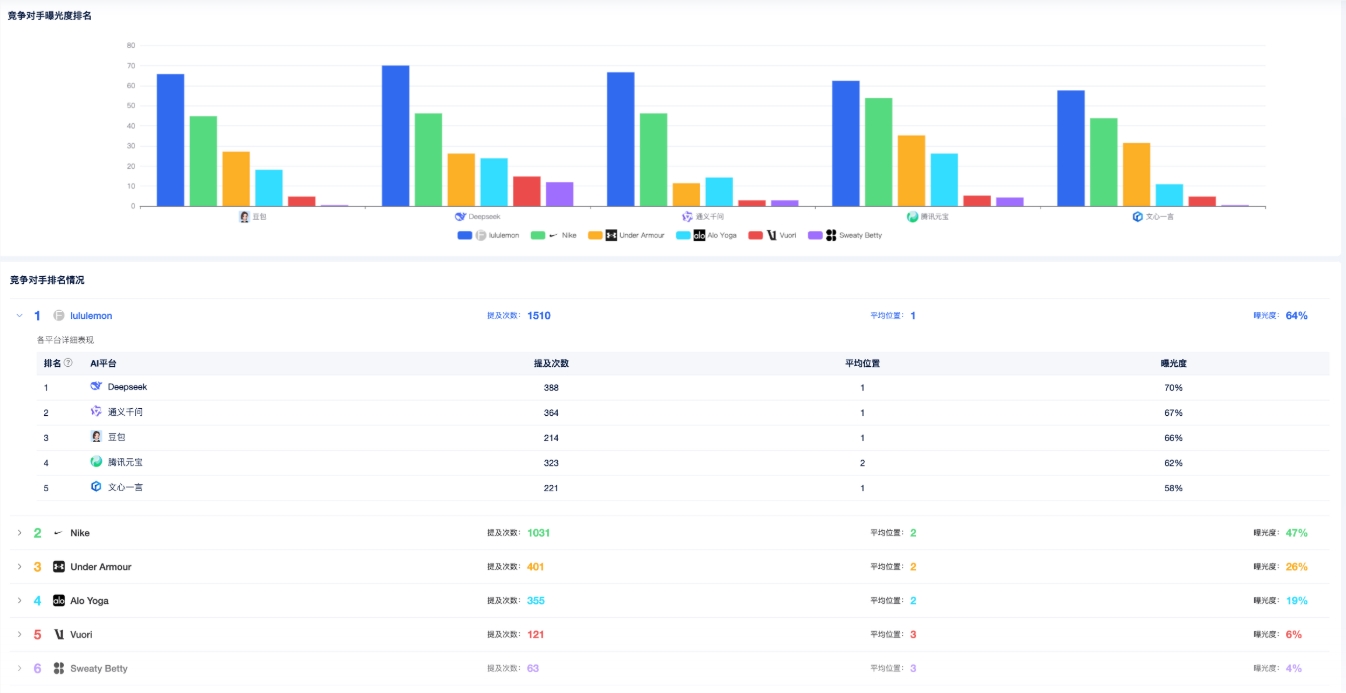Click the Deepseek icon in the platform table
Viewport: 1346px width, 693px height.
pos(97,387)
